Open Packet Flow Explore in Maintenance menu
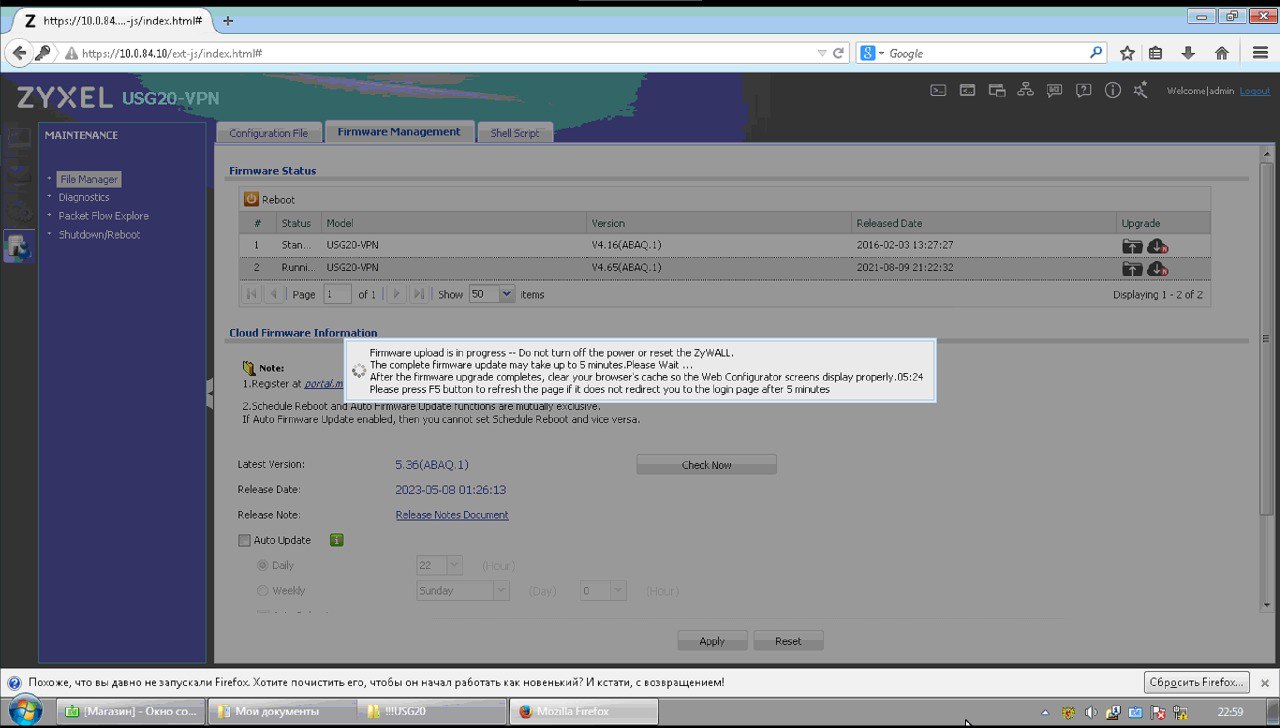This screenshot has width=1280, height=728. 103,216
